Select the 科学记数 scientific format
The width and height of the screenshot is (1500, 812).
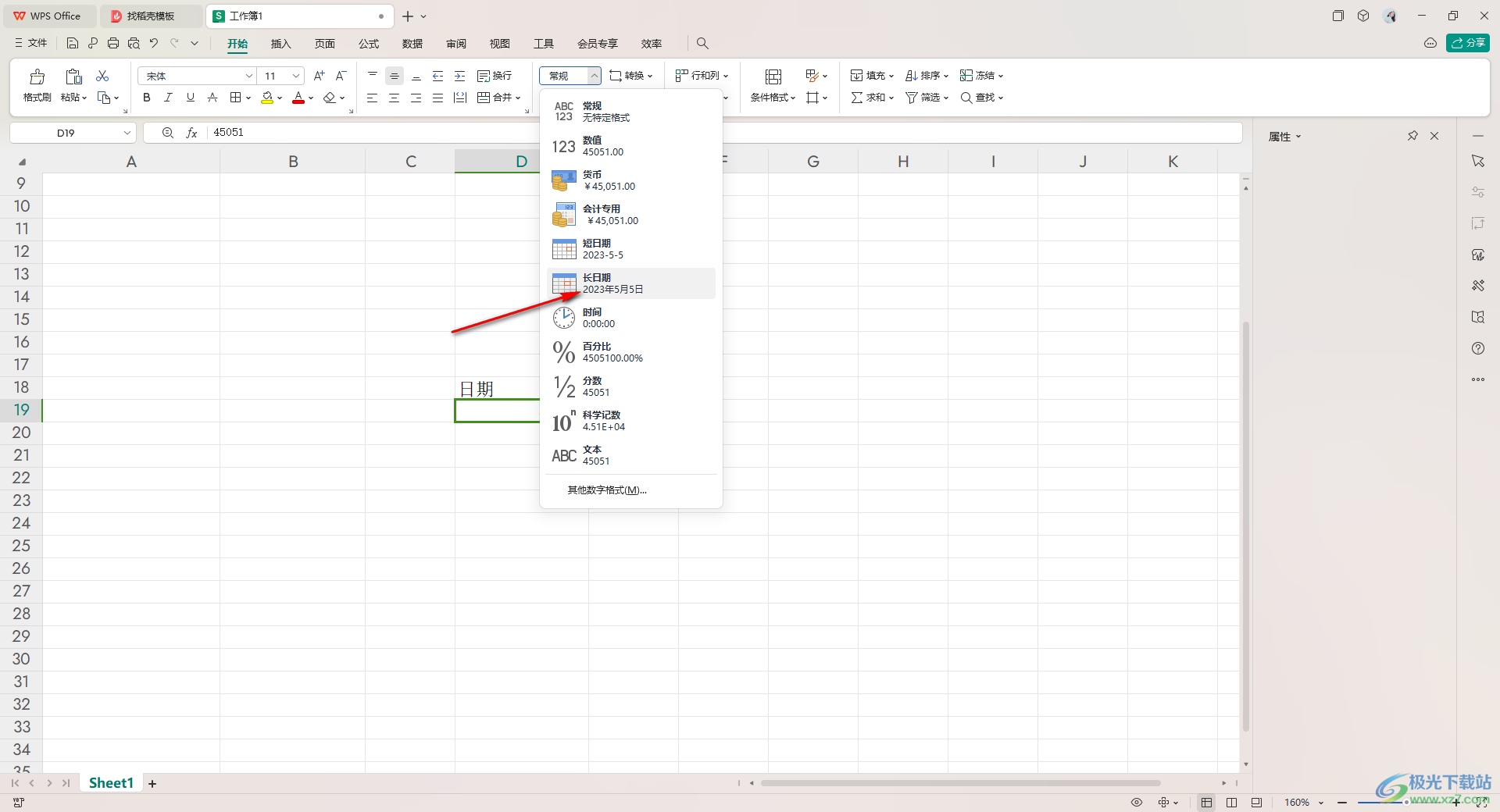pos(631,421)
